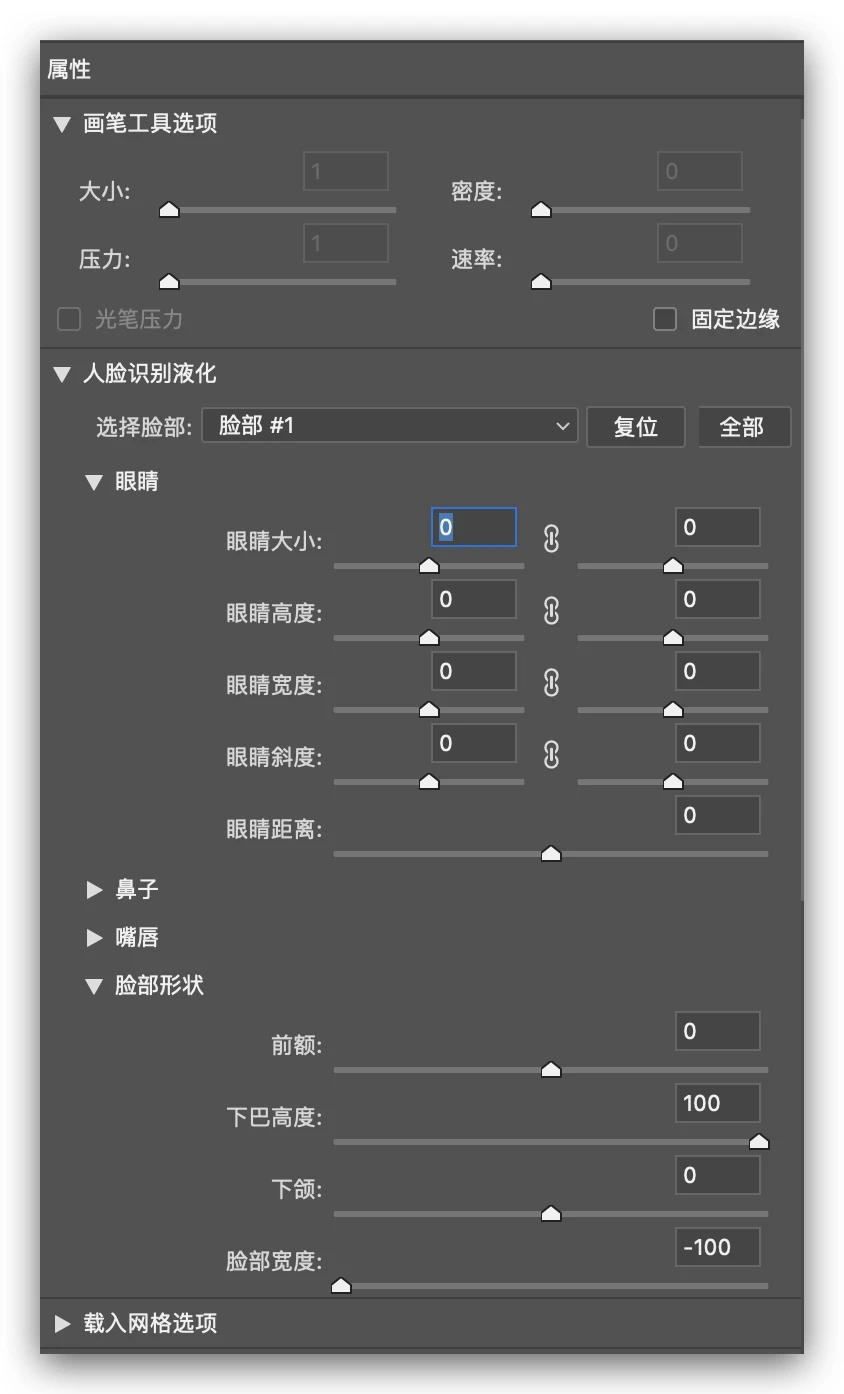844x1394 pixels.
Task: Click the 脸部宽度 slider handle
Action: [341, 1286]
